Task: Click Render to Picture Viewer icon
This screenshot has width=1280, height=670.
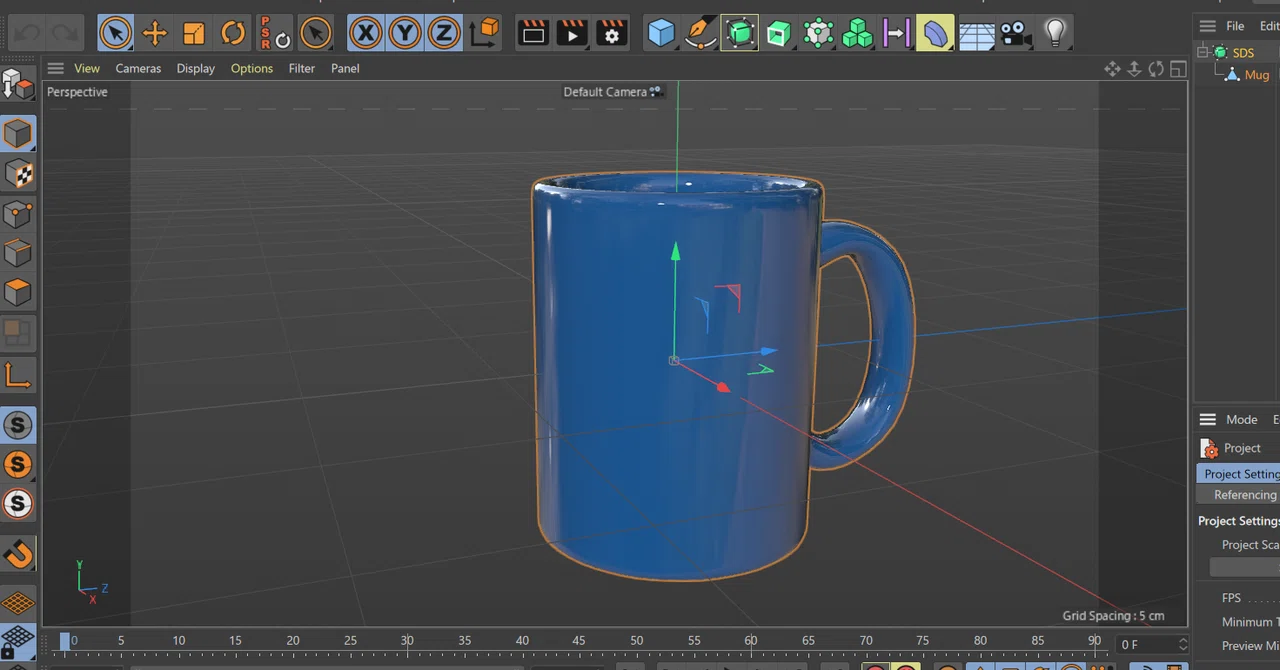Action: 572,33
